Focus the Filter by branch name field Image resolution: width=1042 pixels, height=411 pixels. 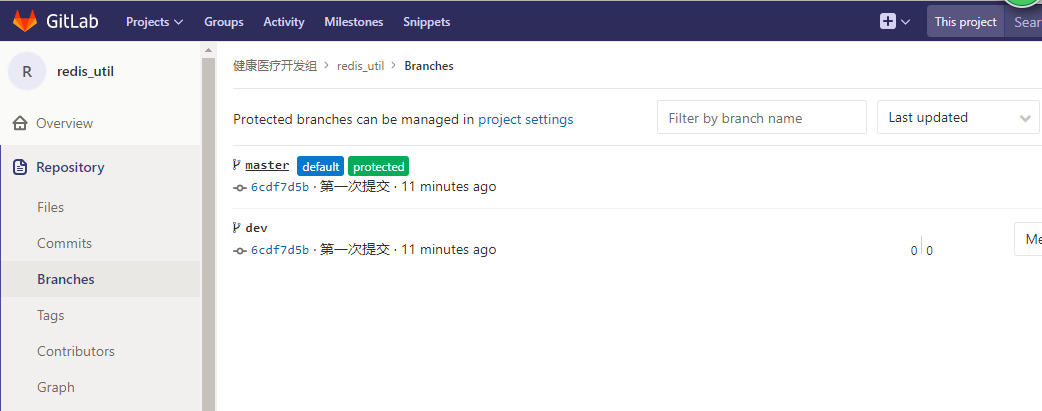pyautogui.click(x=762, y=118)
